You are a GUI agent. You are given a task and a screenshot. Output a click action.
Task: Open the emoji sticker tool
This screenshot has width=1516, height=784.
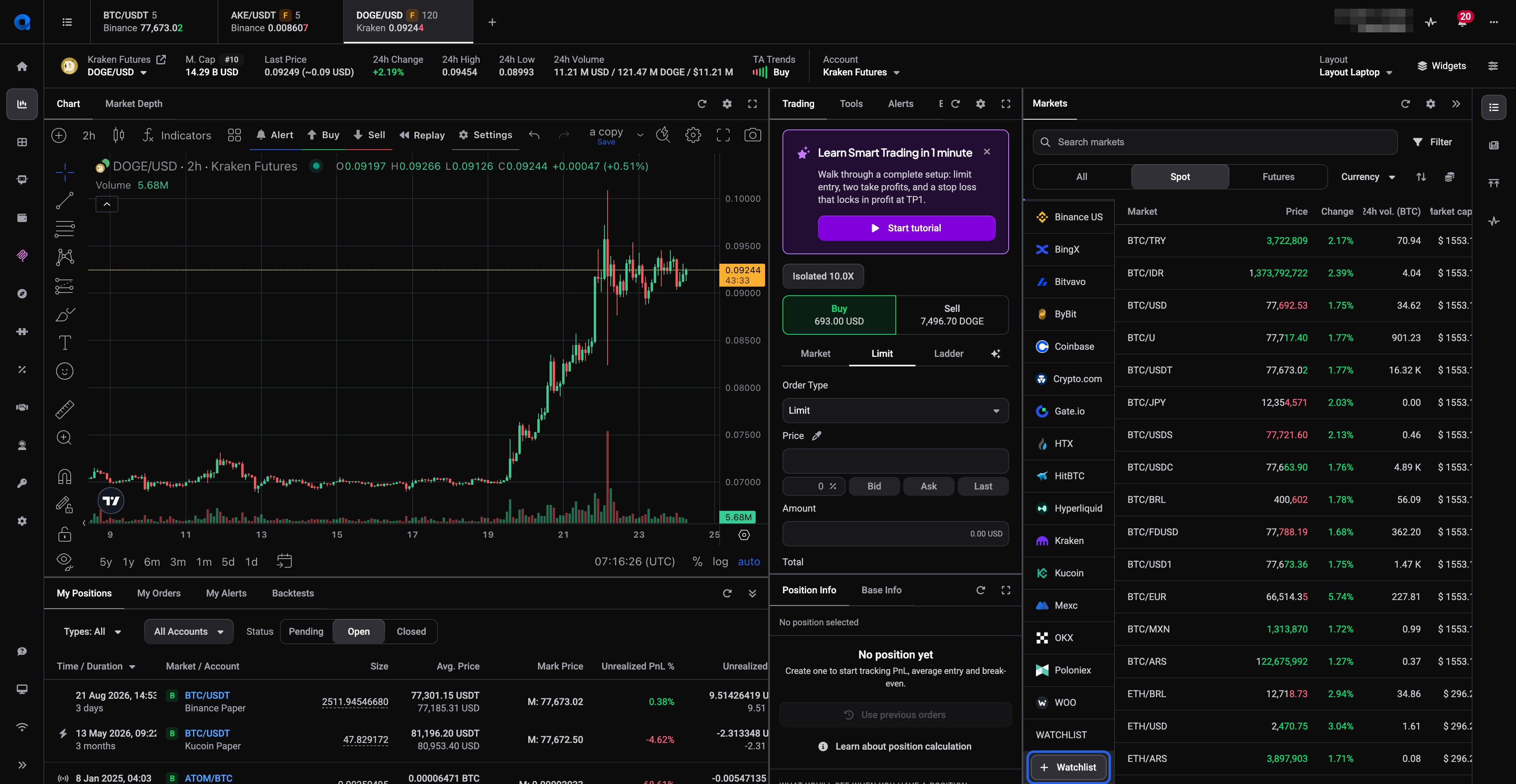65,371
